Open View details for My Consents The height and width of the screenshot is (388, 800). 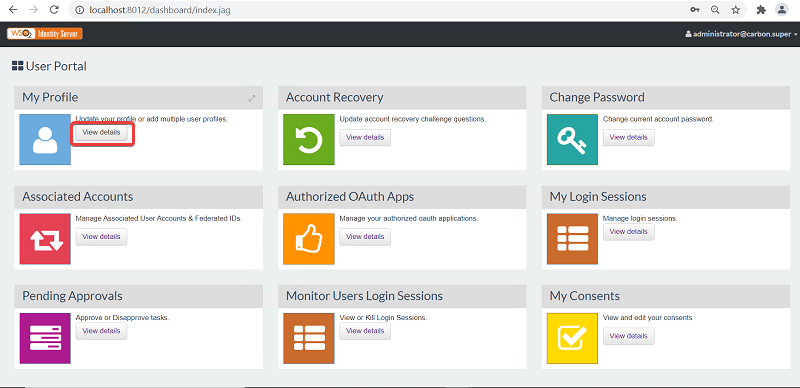point(629,336)
